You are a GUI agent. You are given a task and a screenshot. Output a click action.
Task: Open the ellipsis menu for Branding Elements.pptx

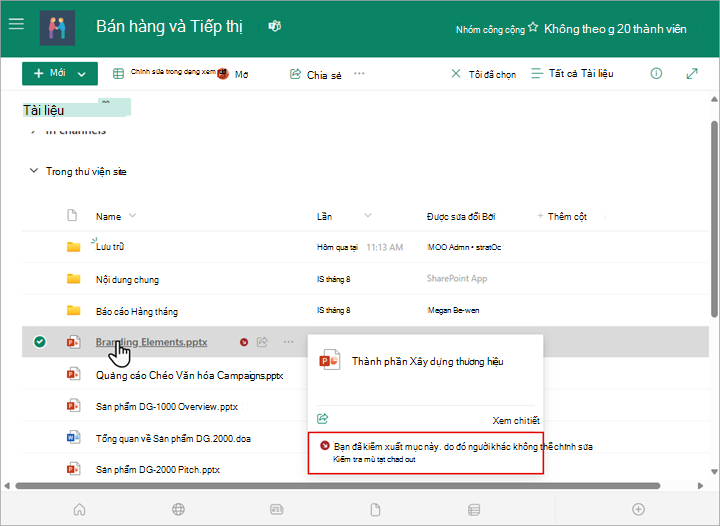[x=288, y=341]
